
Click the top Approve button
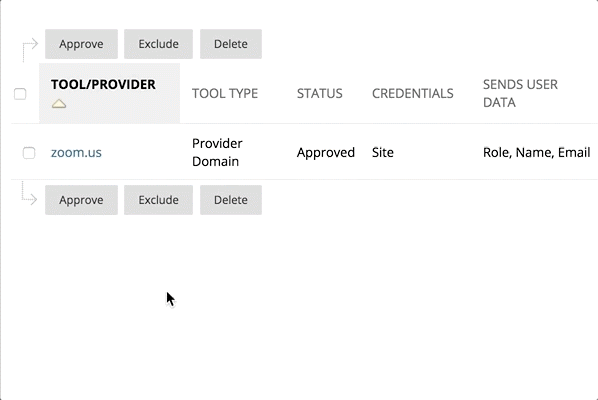tap(81, 44)
